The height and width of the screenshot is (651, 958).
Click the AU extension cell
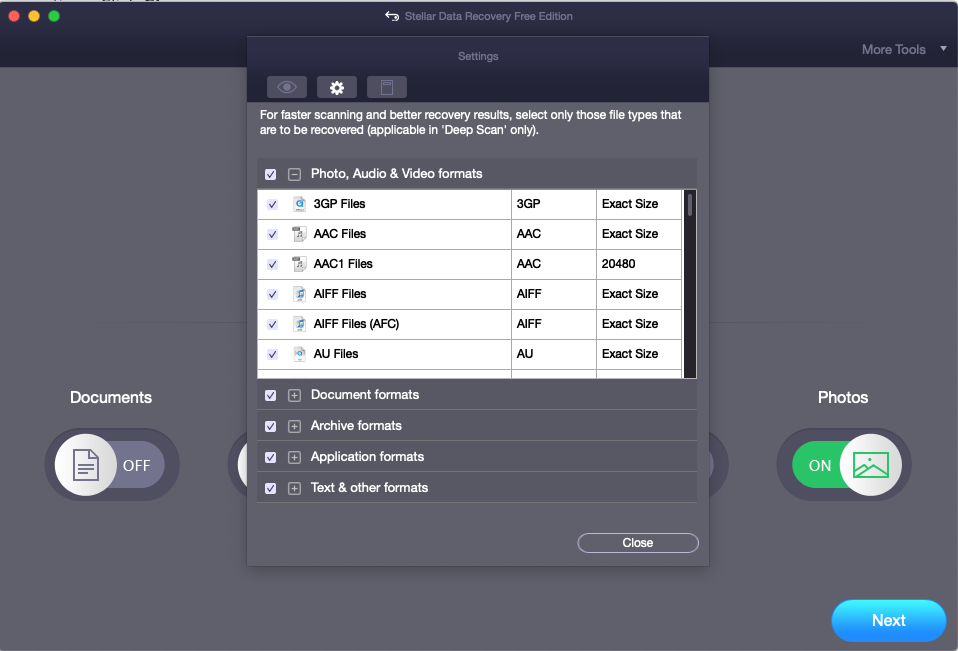(x=554, y=354)
